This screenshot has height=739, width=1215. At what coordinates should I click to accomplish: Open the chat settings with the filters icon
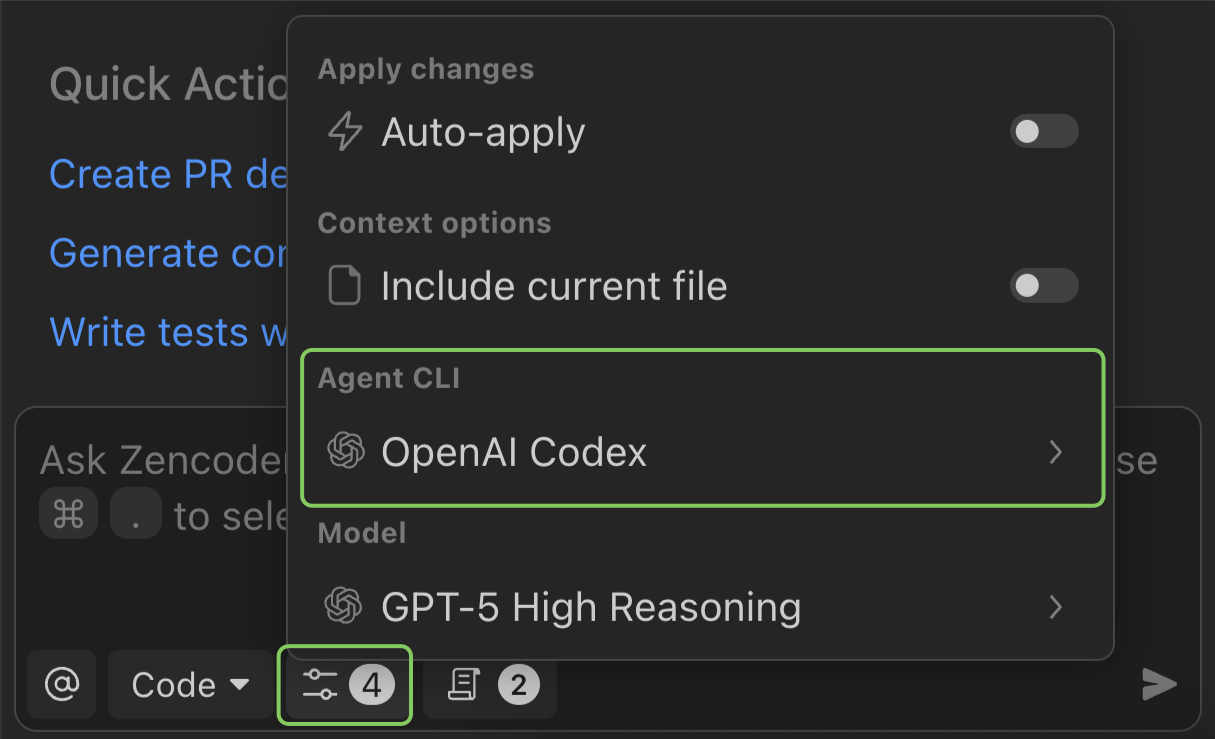coord(344,685)
